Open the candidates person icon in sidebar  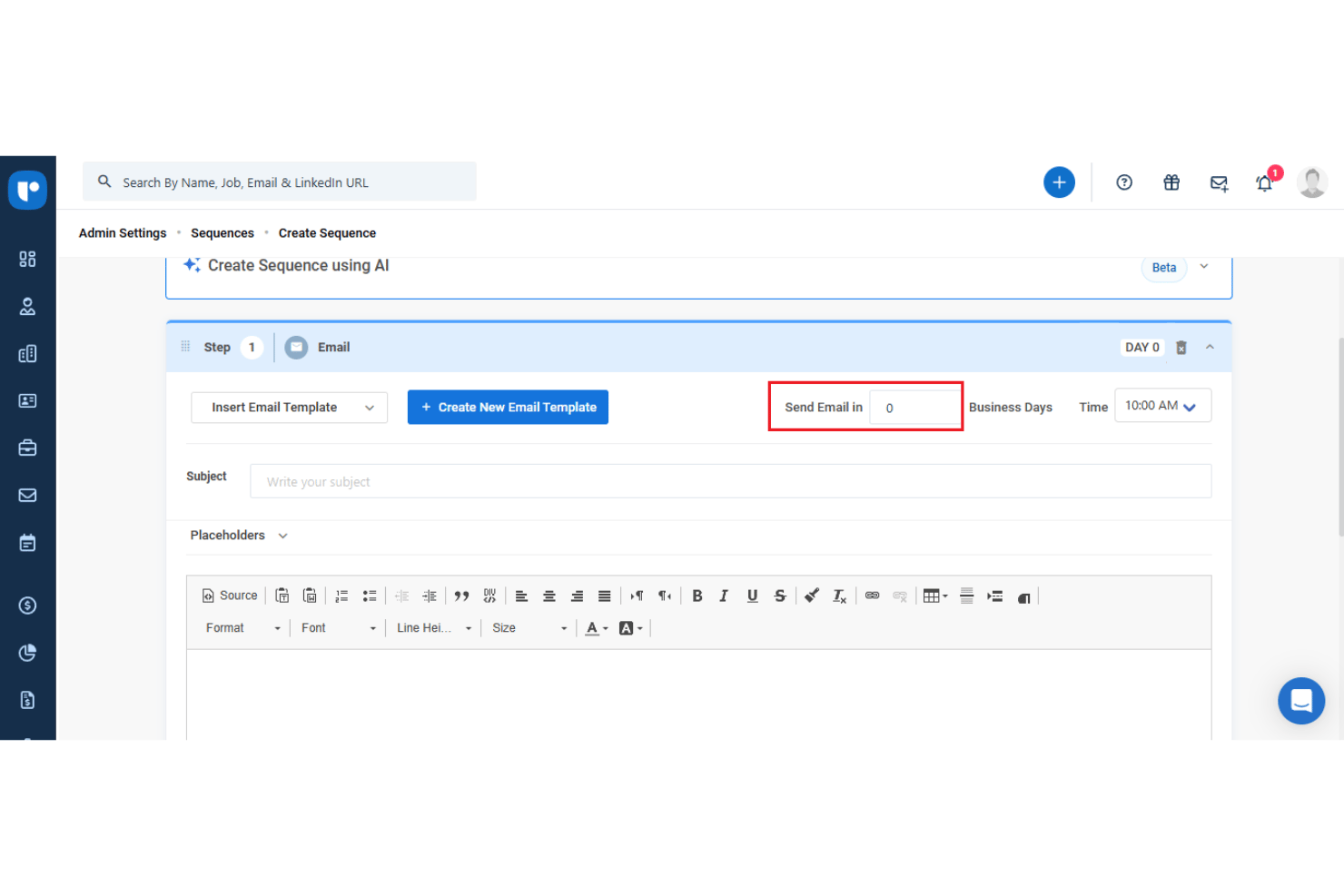(27, 307)
